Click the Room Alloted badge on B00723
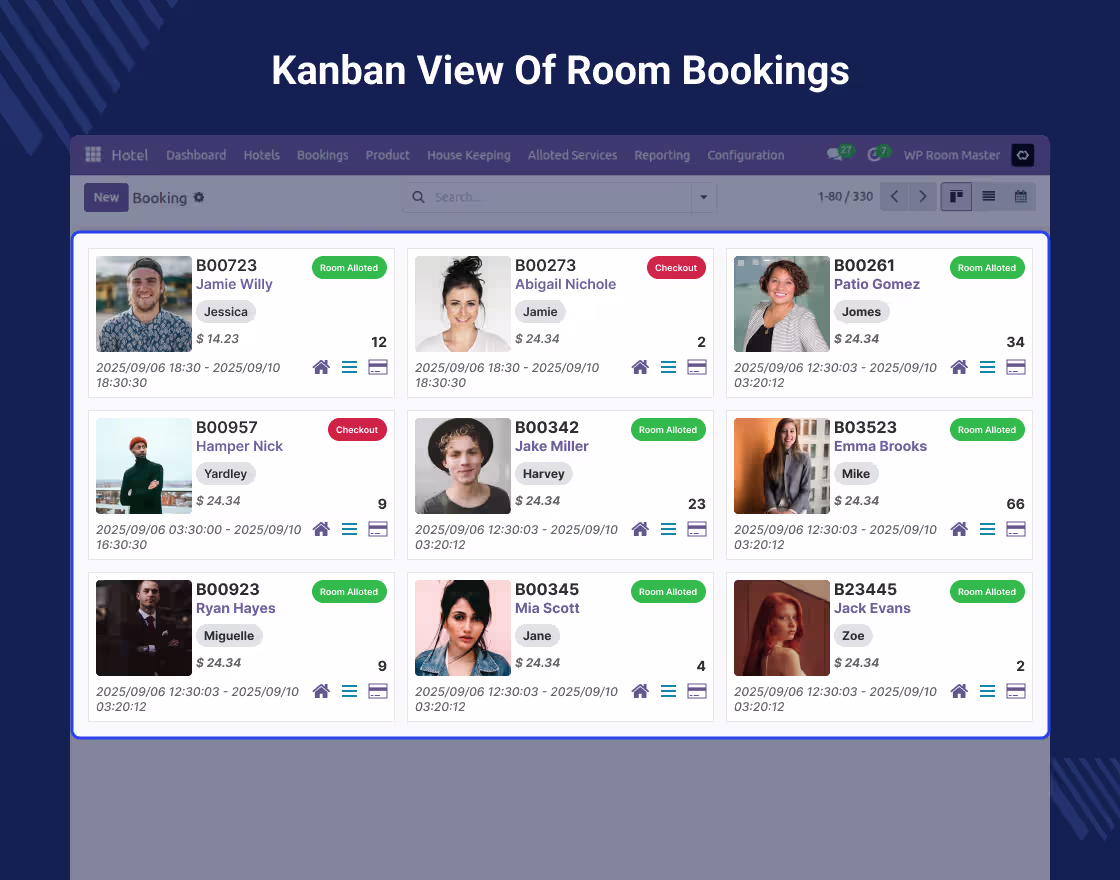Viewport: 1120px width, 880px height. coord(349,268)
